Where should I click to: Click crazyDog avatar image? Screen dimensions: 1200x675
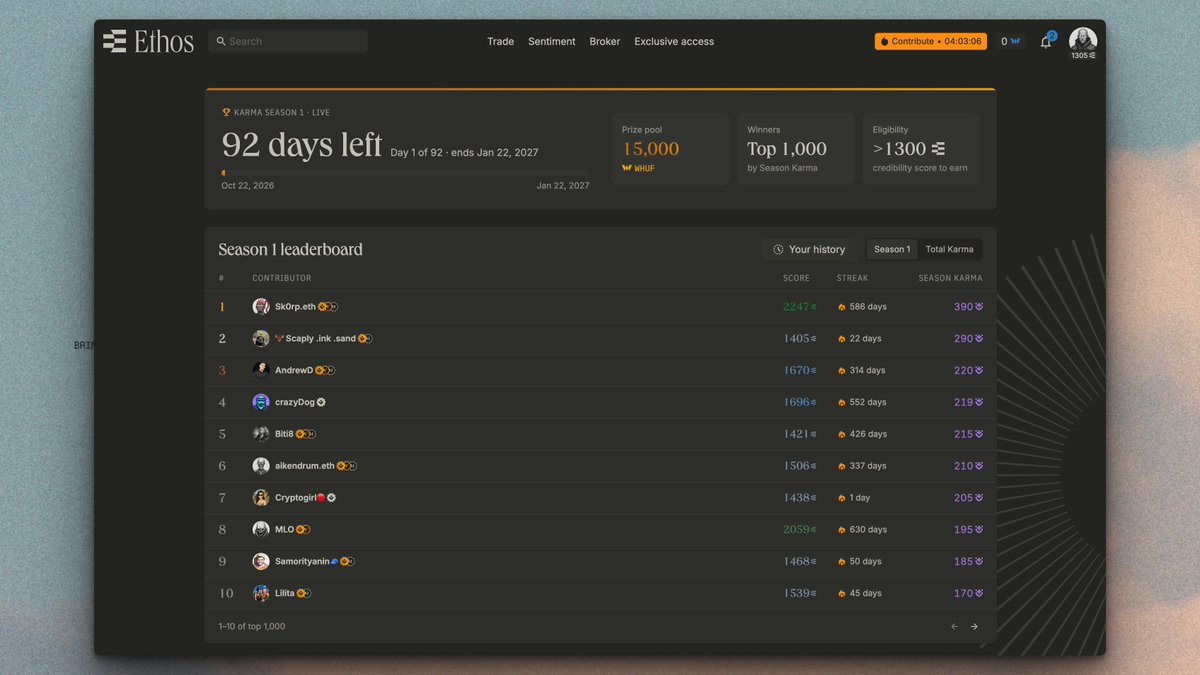tap(261, 402)
